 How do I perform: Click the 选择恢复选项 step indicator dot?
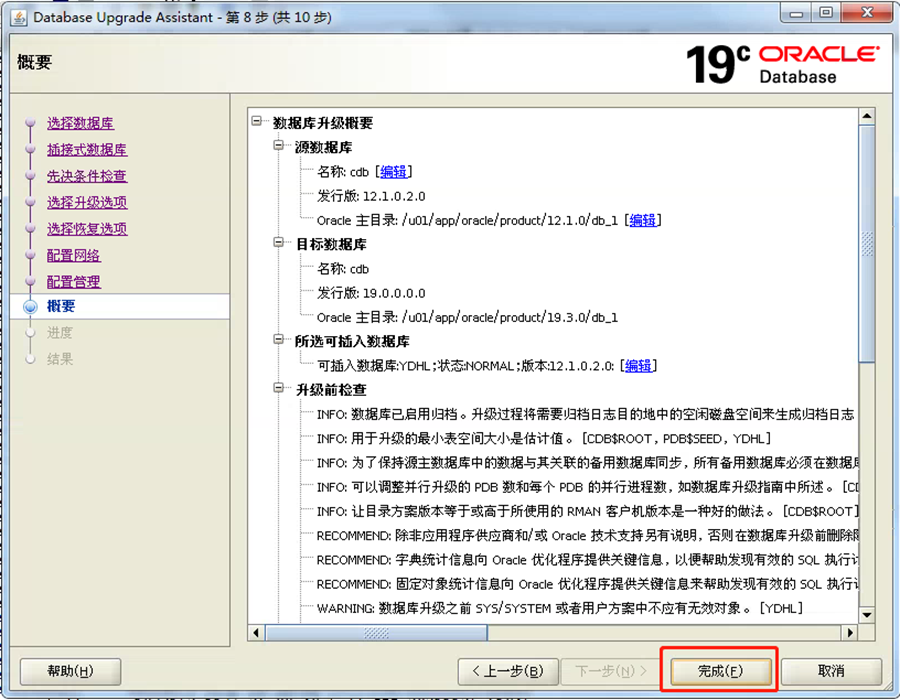click(30, 227)
